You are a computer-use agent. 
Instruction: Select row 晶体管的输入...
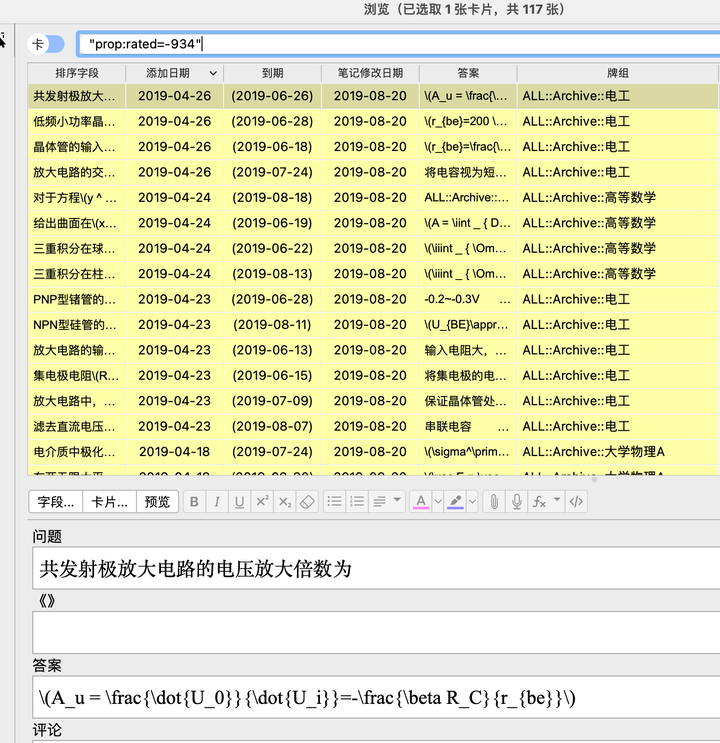pos(374,147)
